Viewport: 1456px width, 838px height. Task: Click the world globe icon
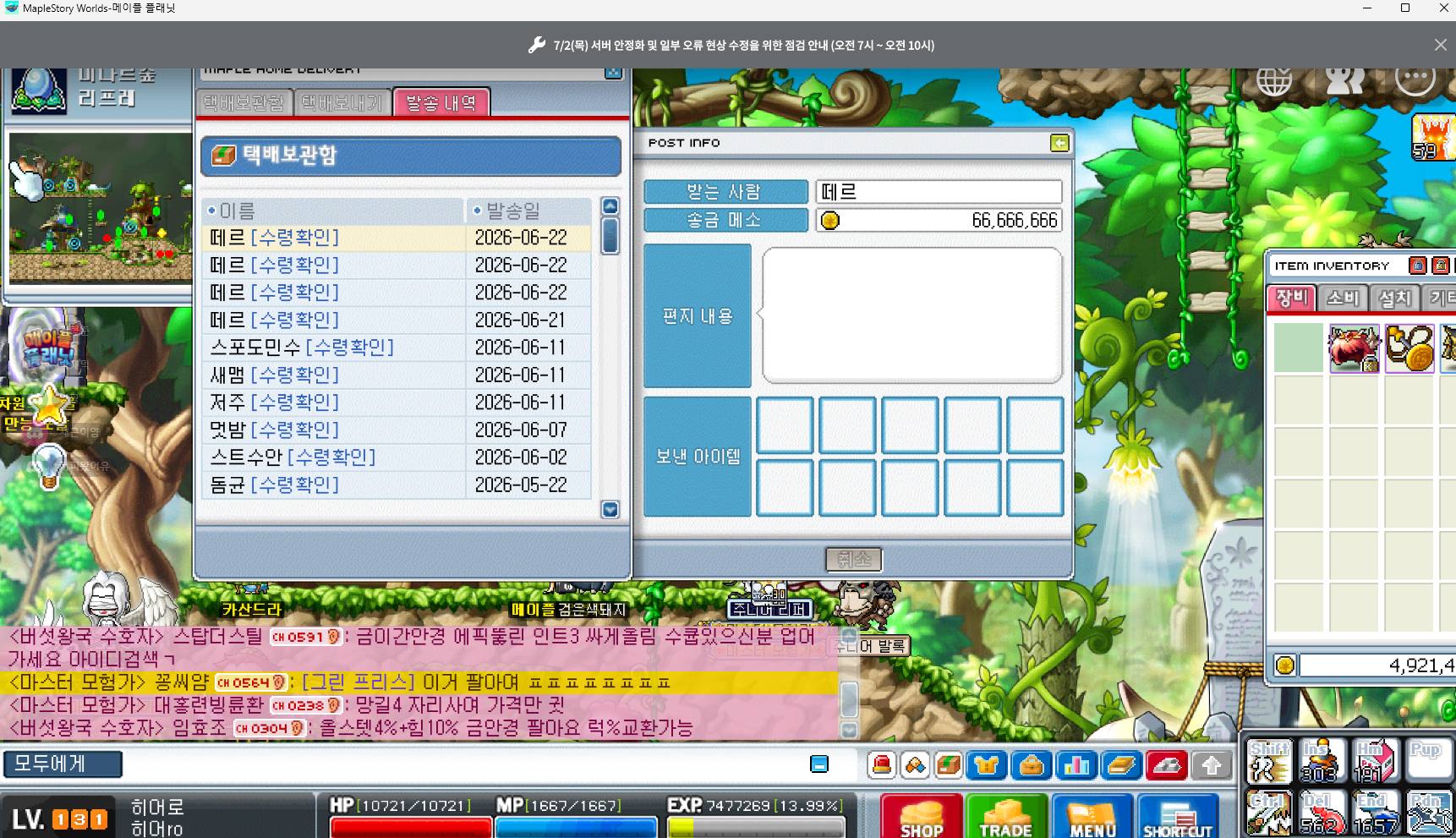coord(1274,80)
